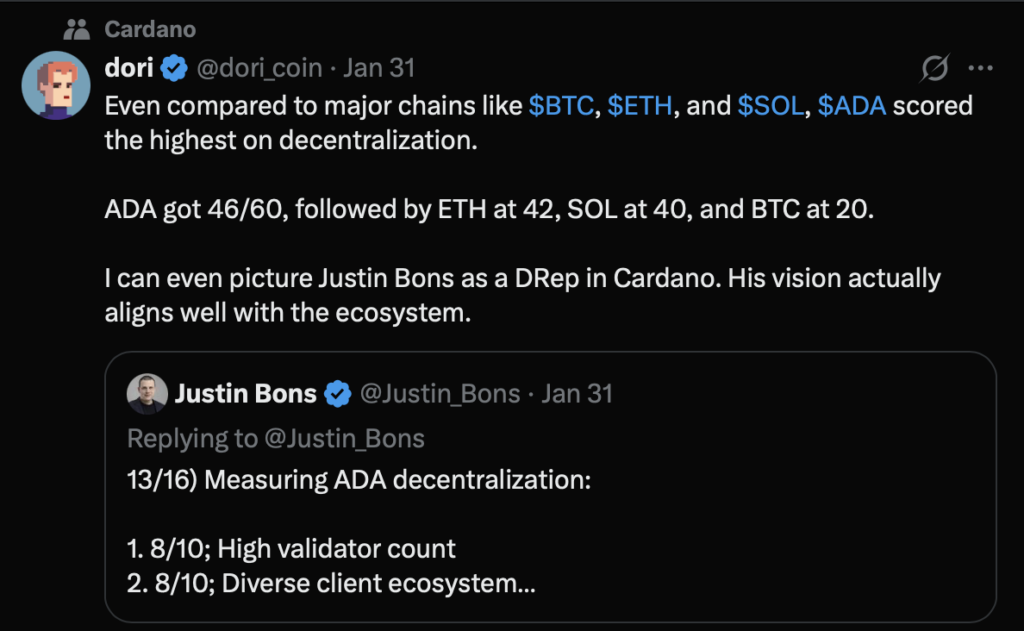
Task: Open the $SOL cashtag link
Action: point(771,106)
